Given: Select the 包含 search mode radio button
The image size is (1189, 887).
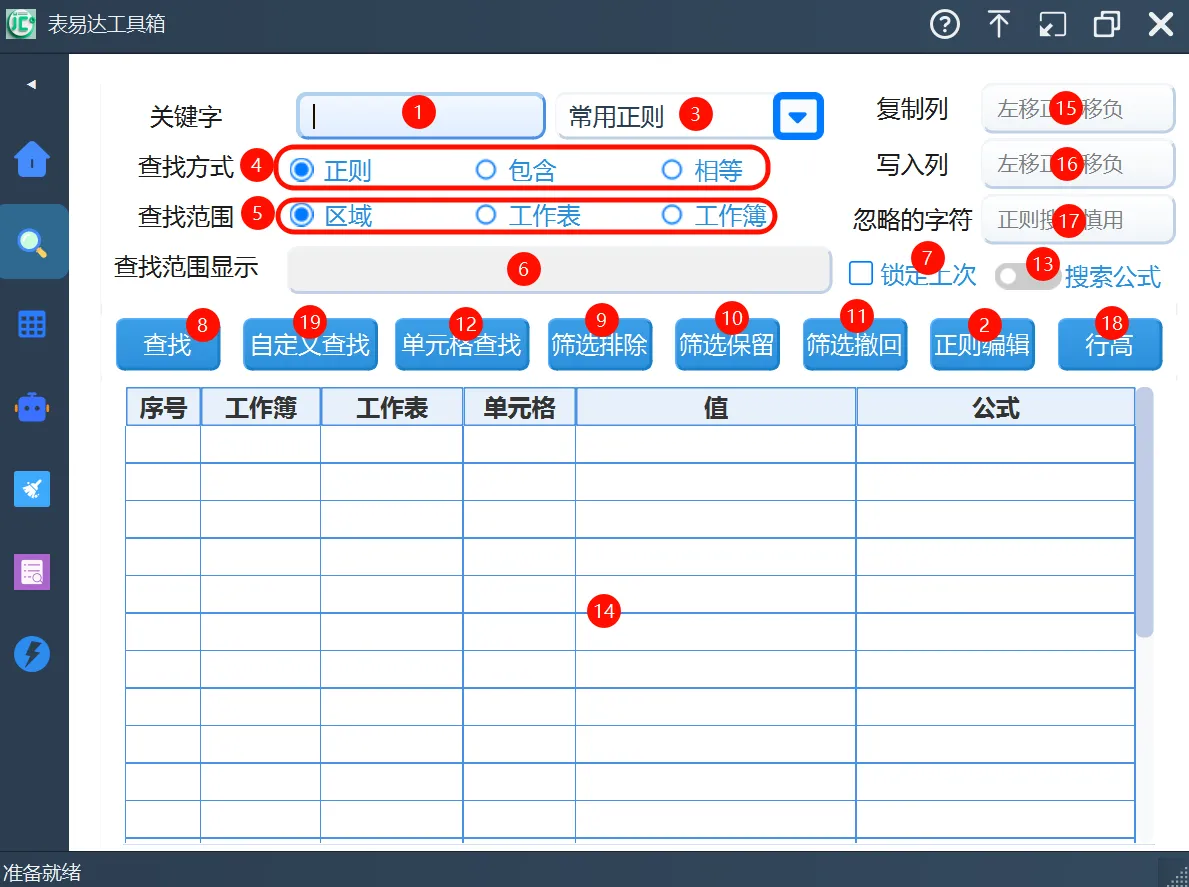Looking at the screenshot, I should click(x=485, y=170).
